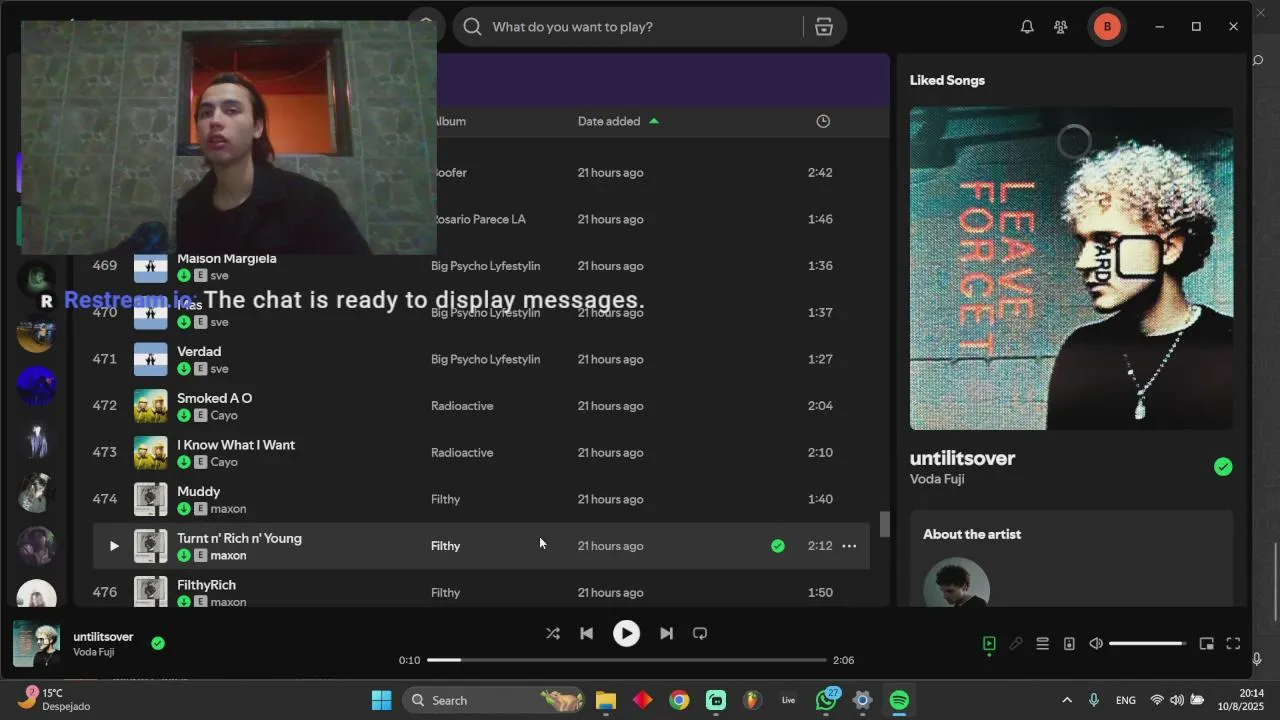This screenshot has height=720, width=1280.
Task: Switch to Spotify in the taskbar
Action: (x=899, y=700)
